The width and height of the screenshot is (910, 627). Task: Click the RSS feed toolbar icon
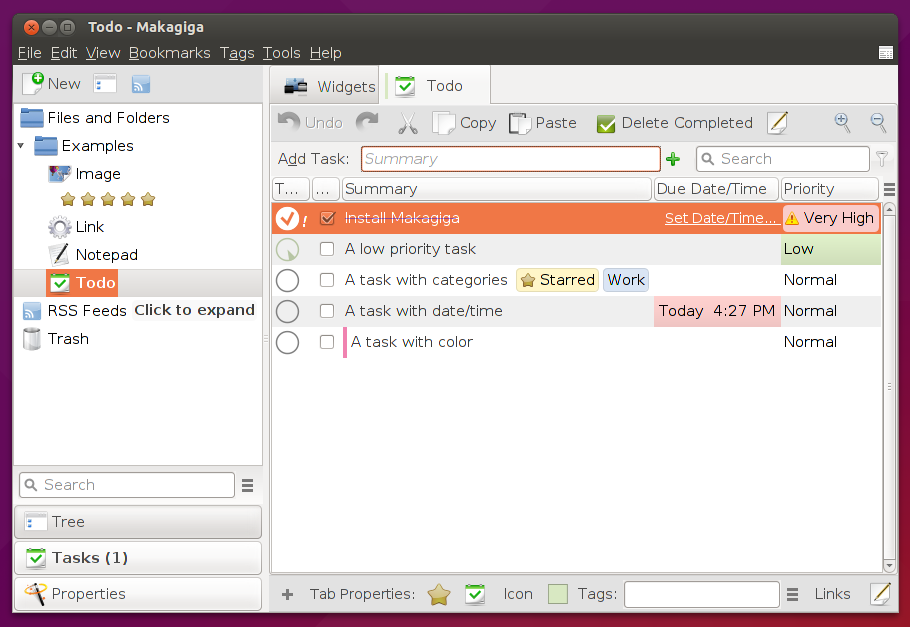pyautogui.click(x=140, y=84)
